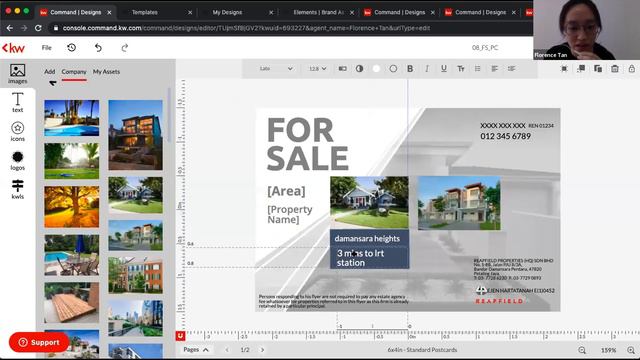Screen dimensions: 640x360
Task: Switch to the Add tab
Action: 50,71
